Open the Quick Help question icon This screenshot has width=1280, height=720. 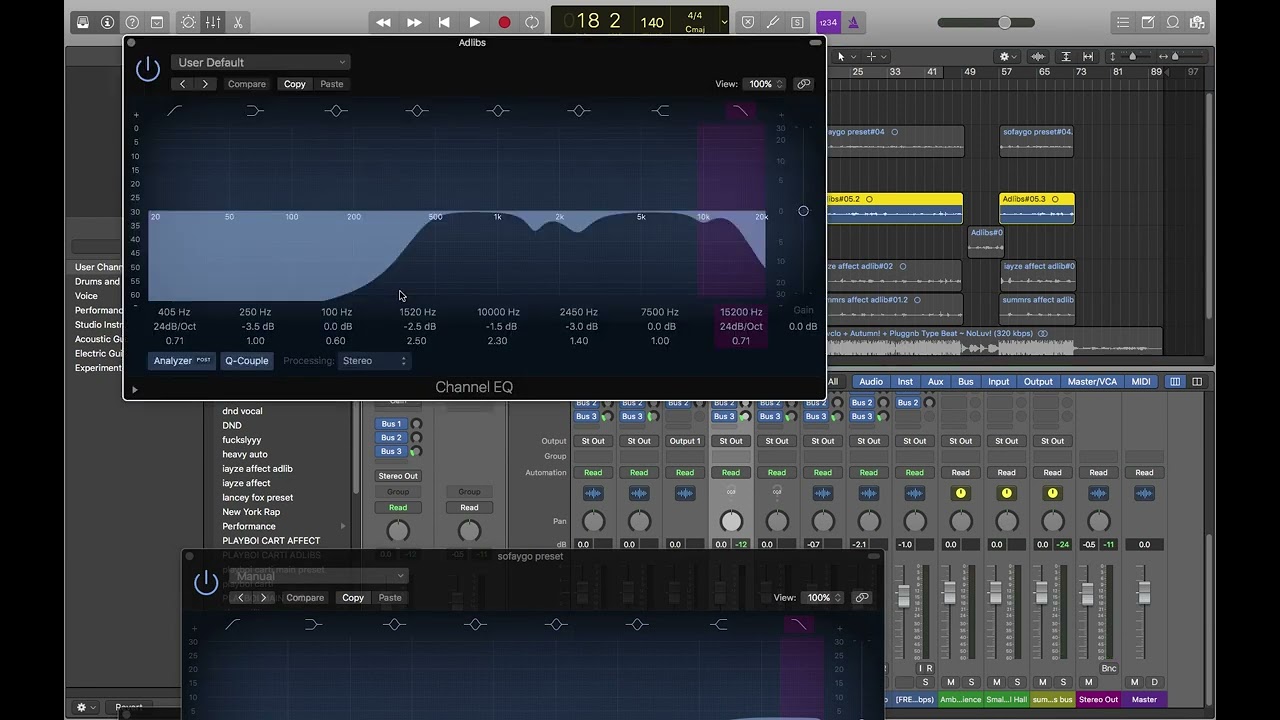point(132,22)
